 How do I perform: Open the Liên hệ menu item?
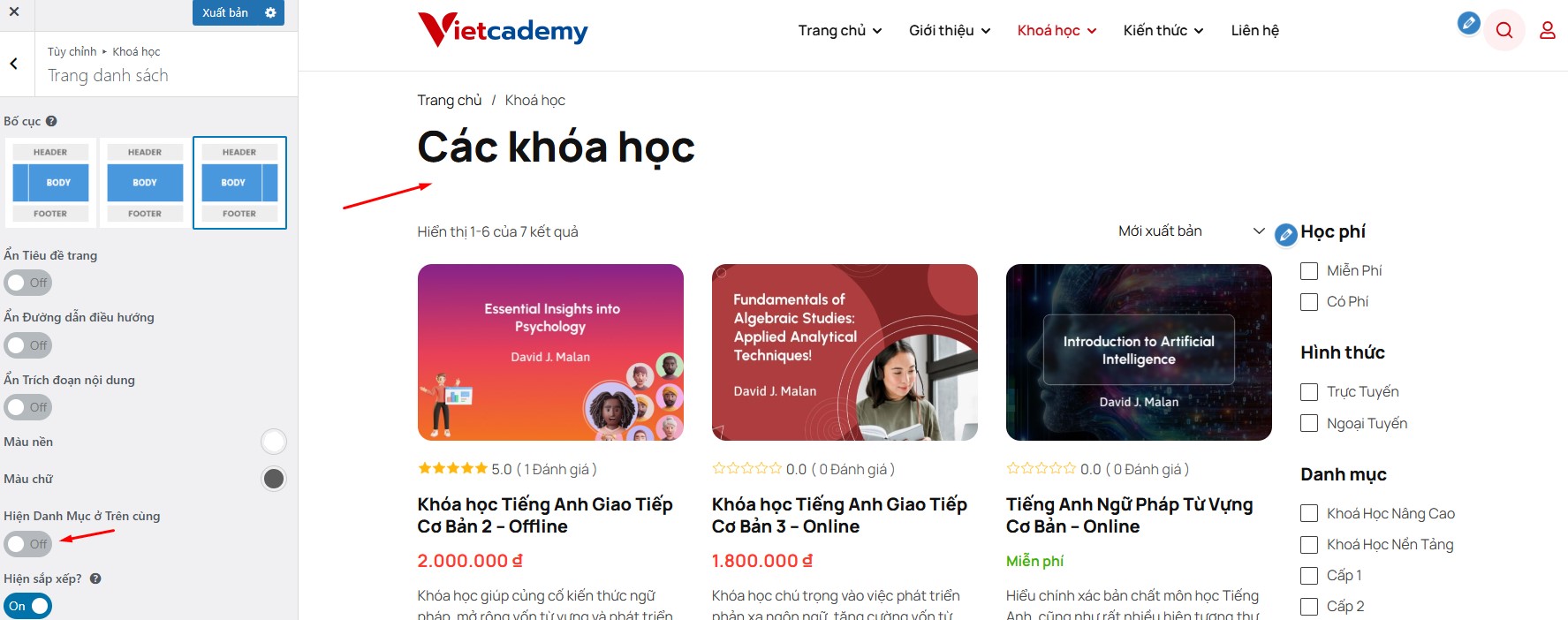tap(1254, 30)
